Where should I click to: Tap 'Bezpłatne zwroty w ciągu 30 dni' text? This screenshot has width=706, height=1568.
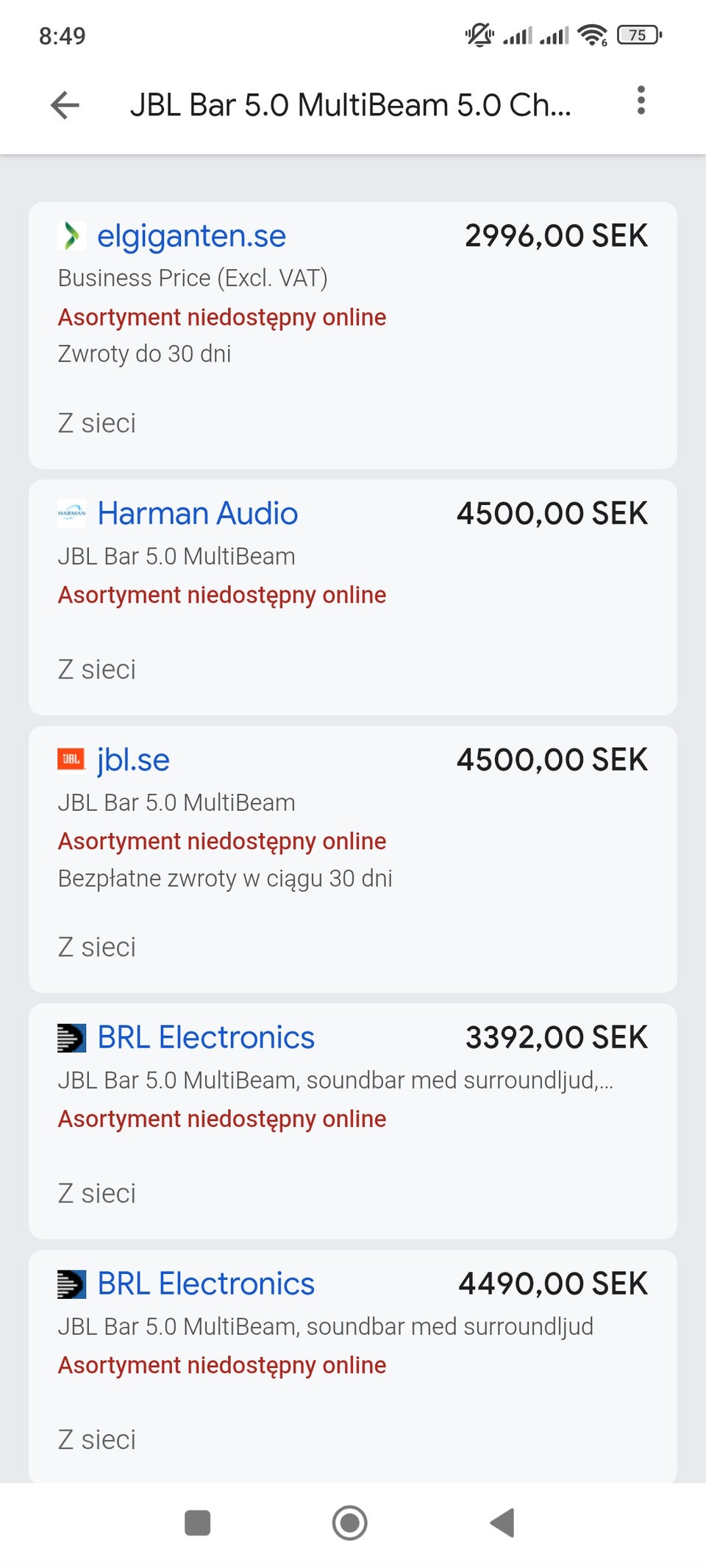click(x=225, y=878)
